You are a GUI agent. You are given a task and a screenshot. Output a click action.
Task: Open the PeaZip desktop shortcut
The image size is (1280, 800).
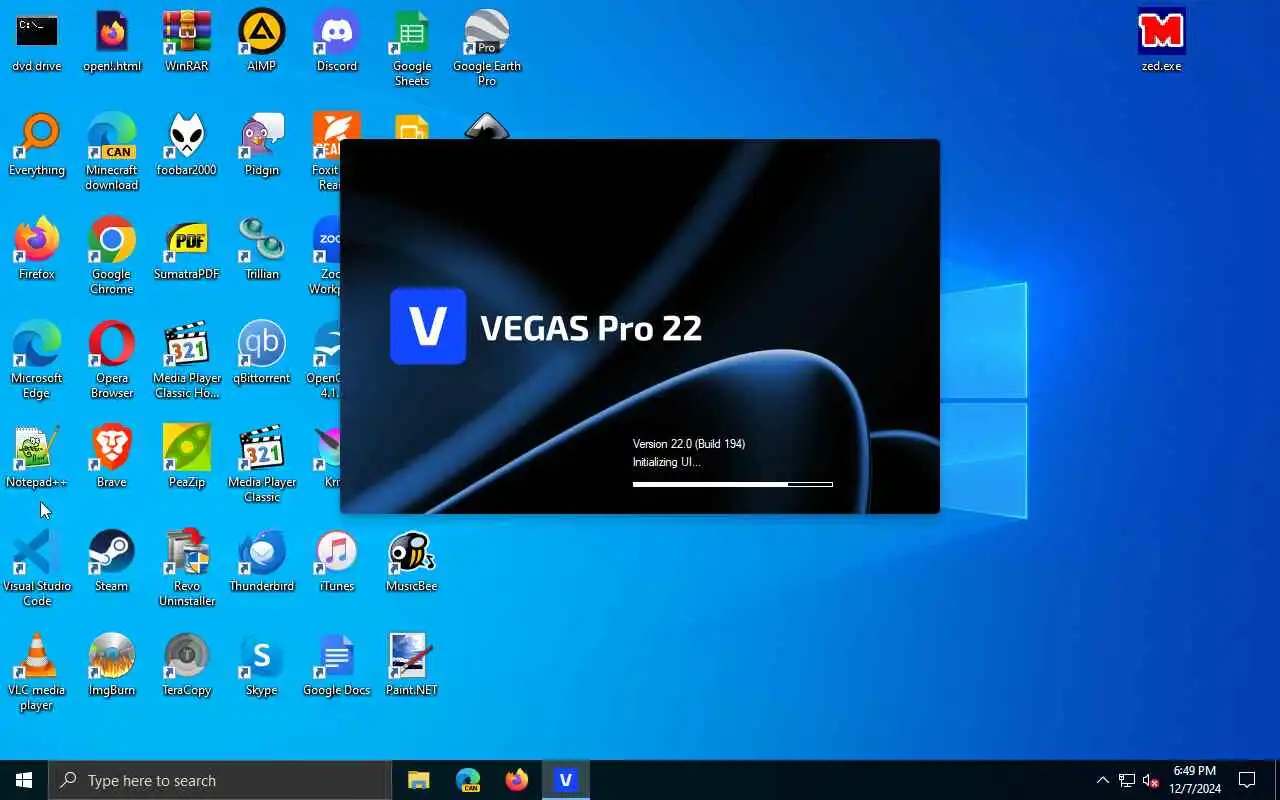point(187,457)
